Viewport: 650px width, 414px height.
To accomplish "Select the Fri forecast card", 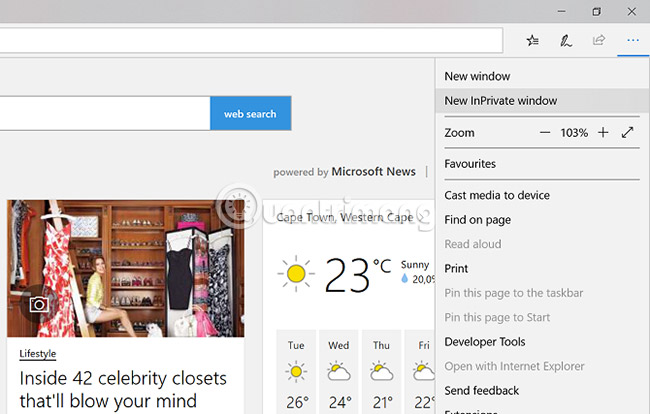I will 420,372.
